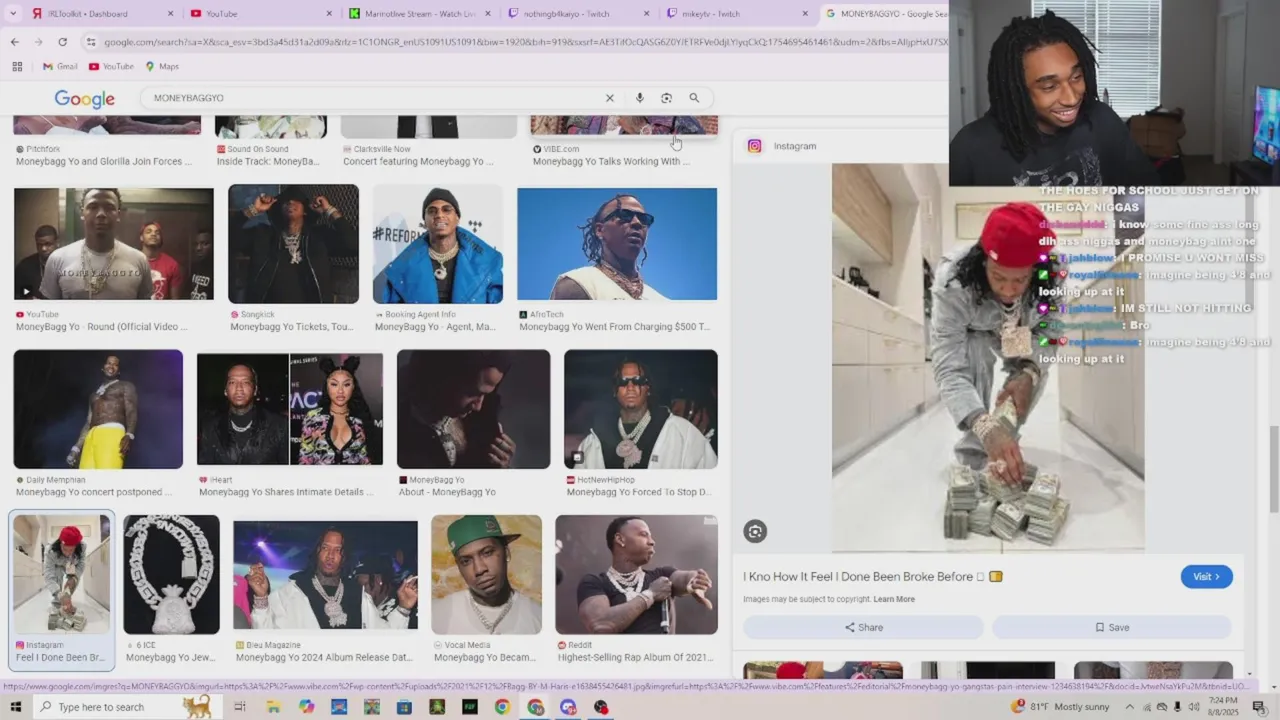This screenshot has width=1280, height=720.
Task: Open the About - MoneyBagg Yo image
Action: click(473, 409)
